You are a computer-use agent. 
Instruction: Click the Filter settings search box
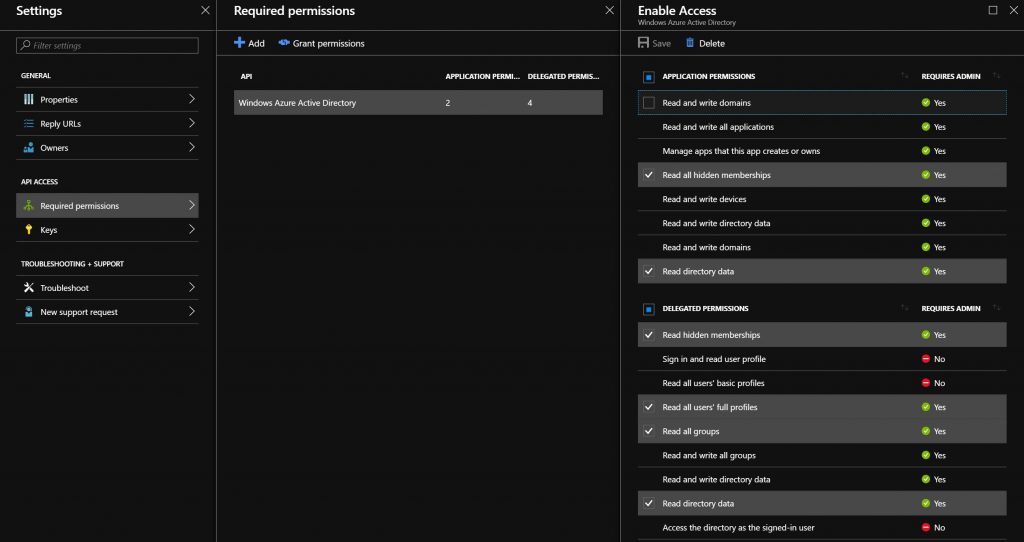coord(107,45)
